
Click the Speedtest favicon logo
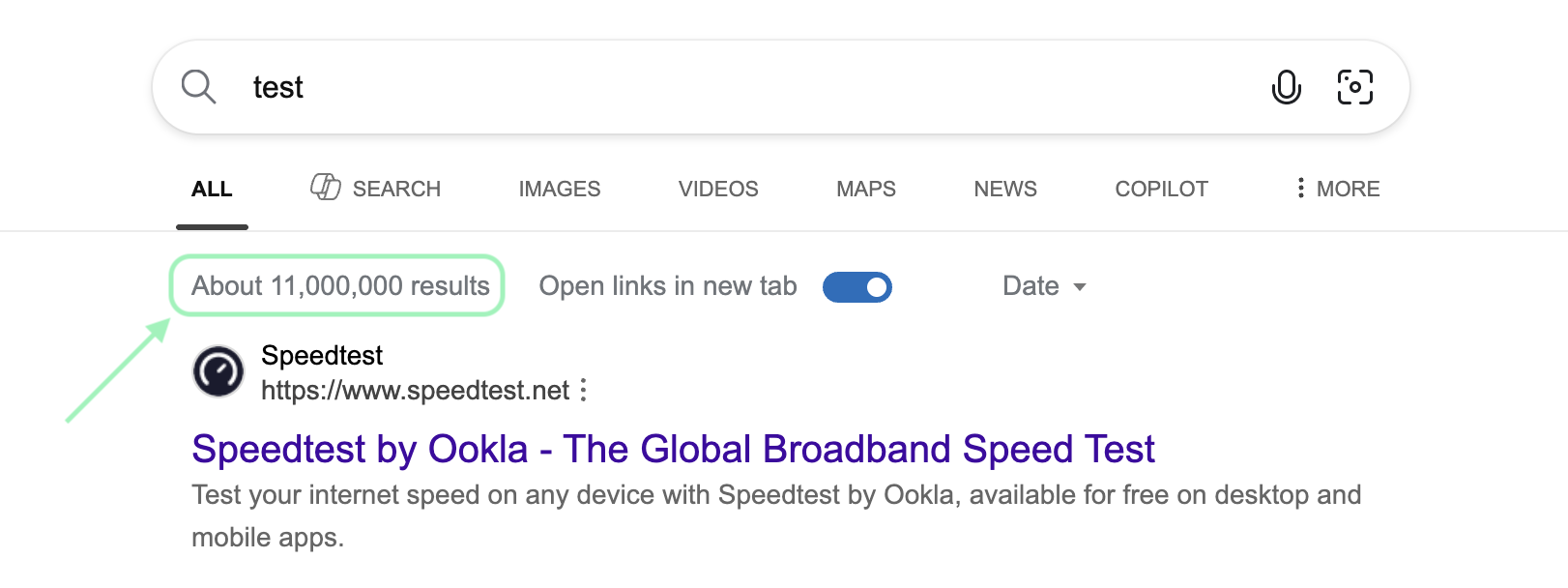(218, 372)
